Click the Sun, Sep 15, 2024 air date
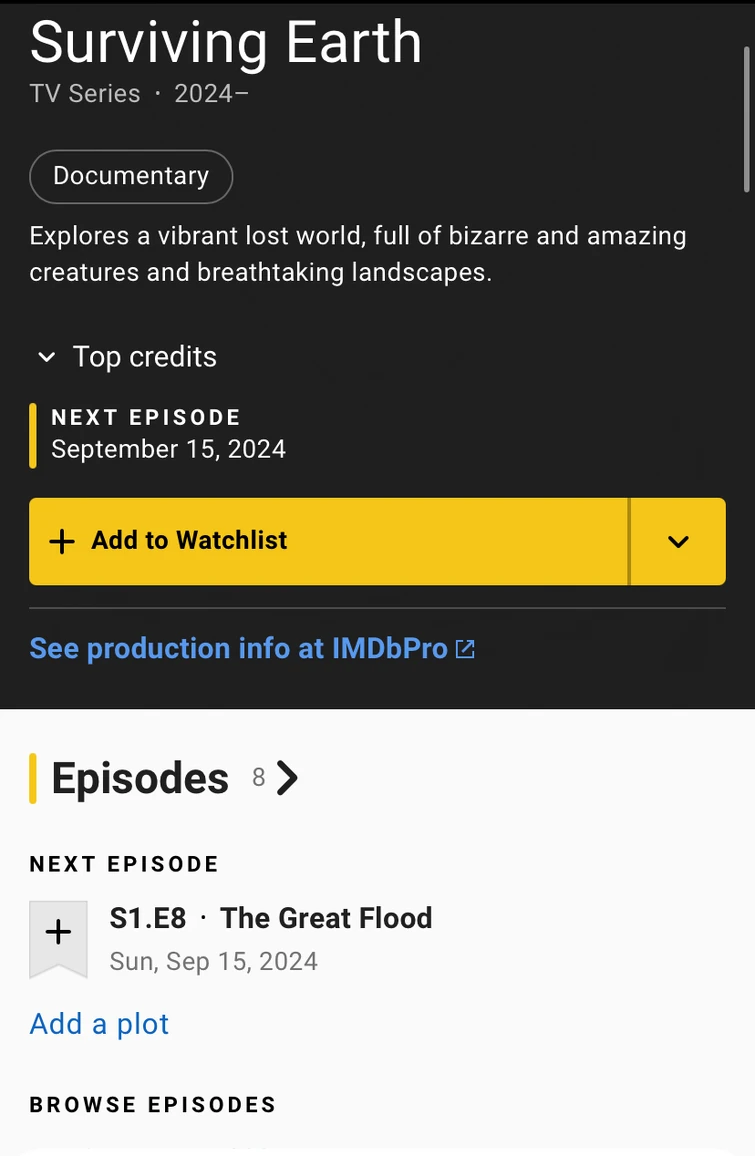Screen dimensions: 755x1156 [214, 962]
